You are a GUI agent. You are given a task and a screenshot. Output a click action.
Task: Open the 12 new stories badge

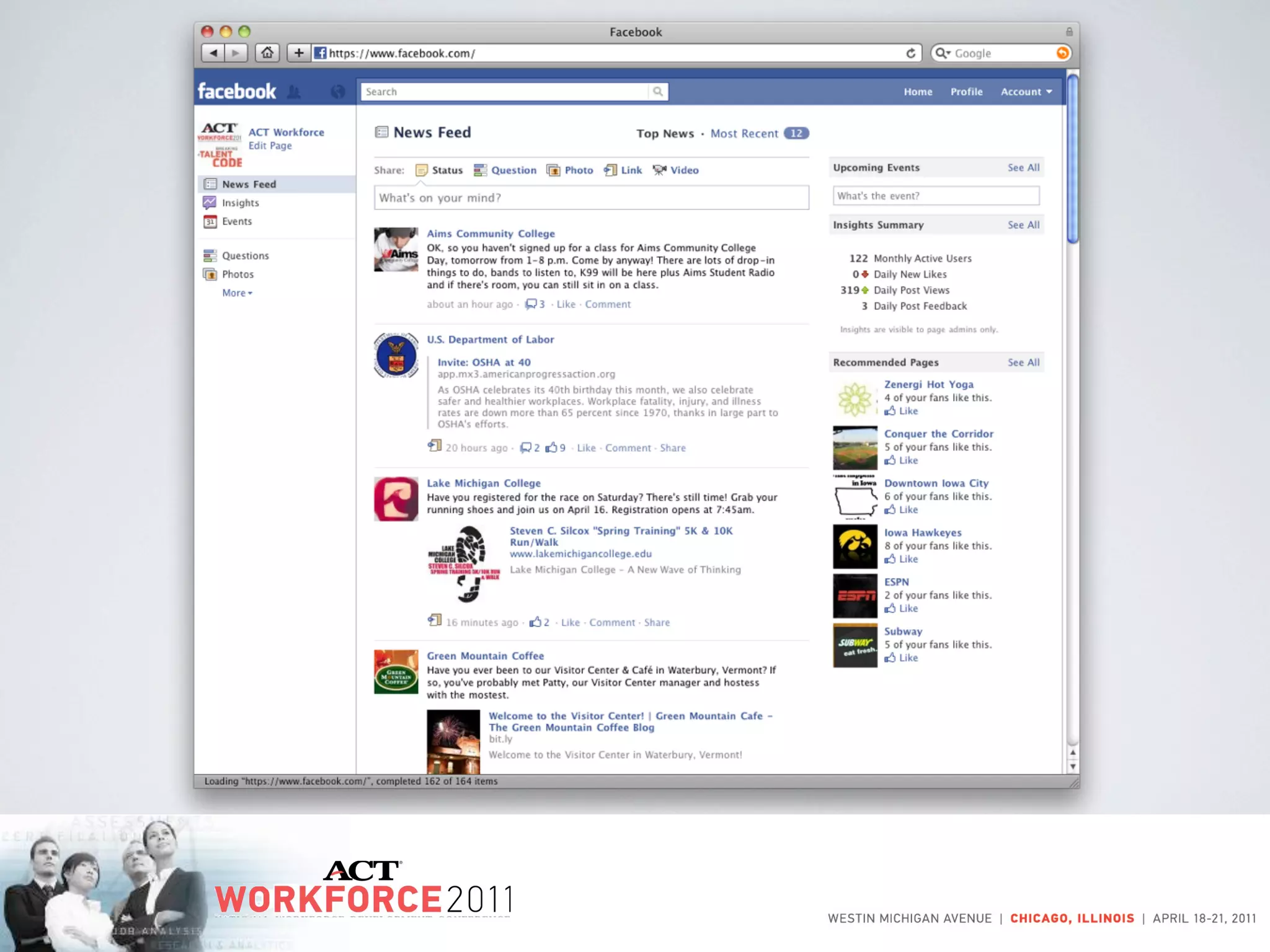pyautogui.click(x=796, y=133)
